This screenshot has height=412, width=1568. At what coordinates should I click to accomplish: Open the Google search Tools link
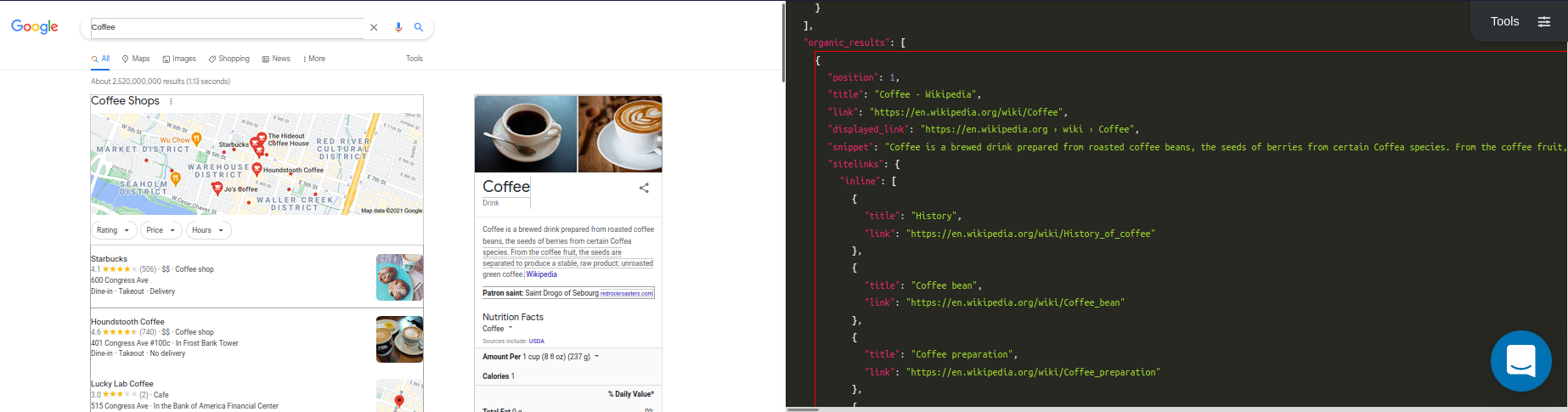click(x=415, y=59)
